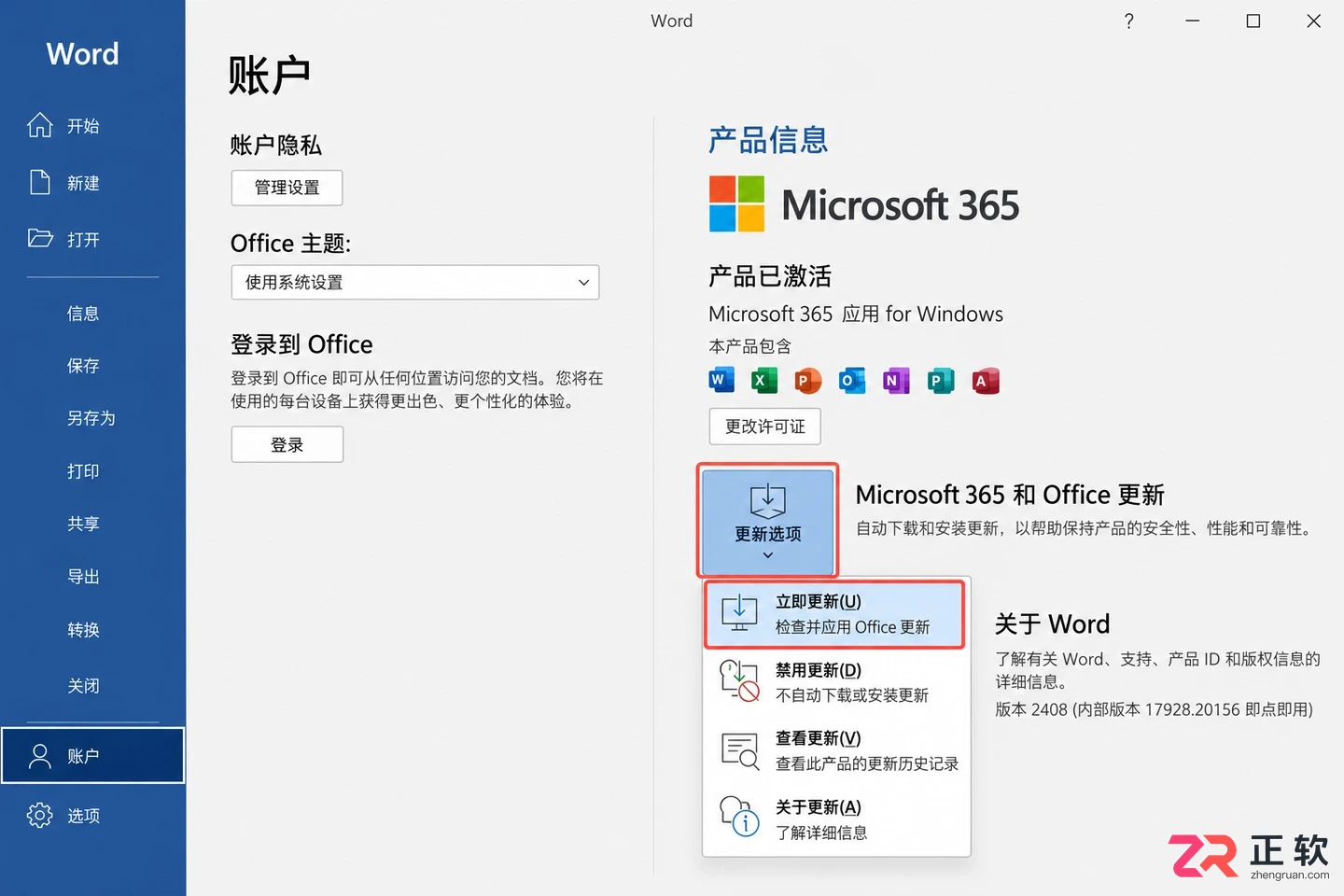Screen dimensions: 1344x896
Task: Click the OneNote app icon
Action: (x=896, y=381)
